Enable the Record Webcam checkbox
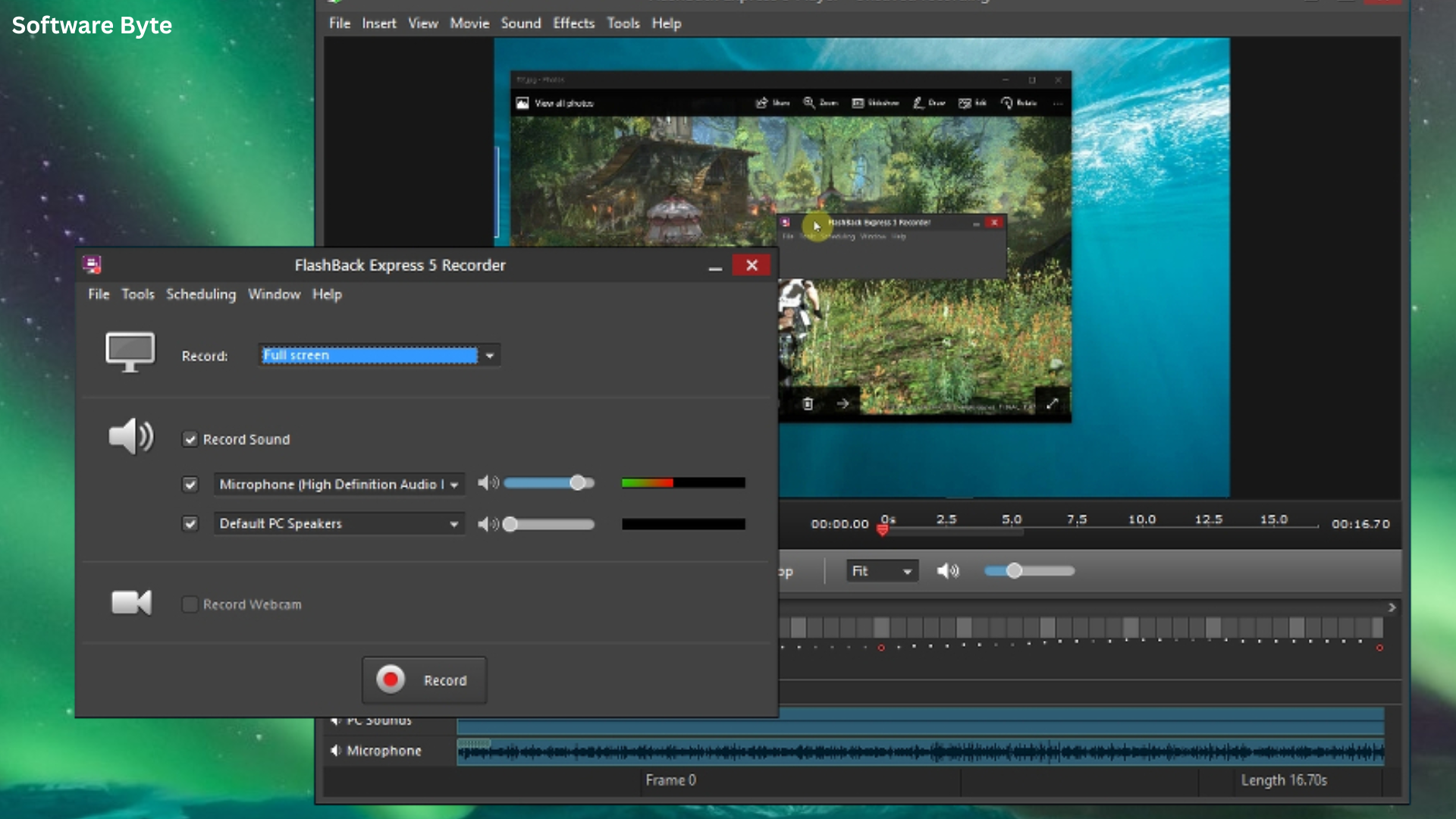 point(190,604)
